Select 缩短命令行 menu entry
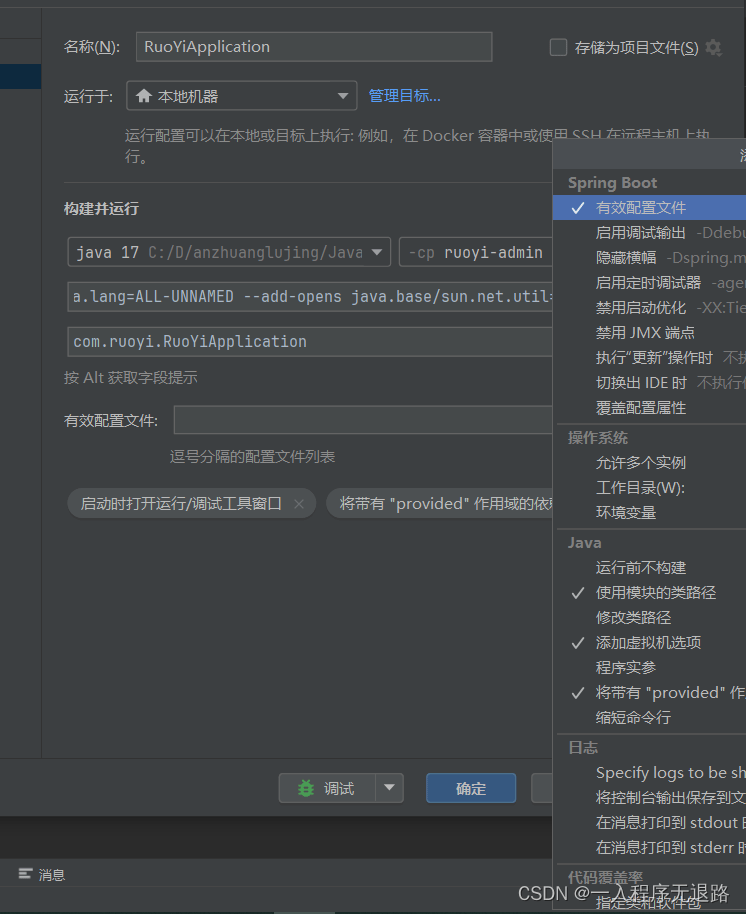Screen dimensions: 746x914 (x=649, y=718)
